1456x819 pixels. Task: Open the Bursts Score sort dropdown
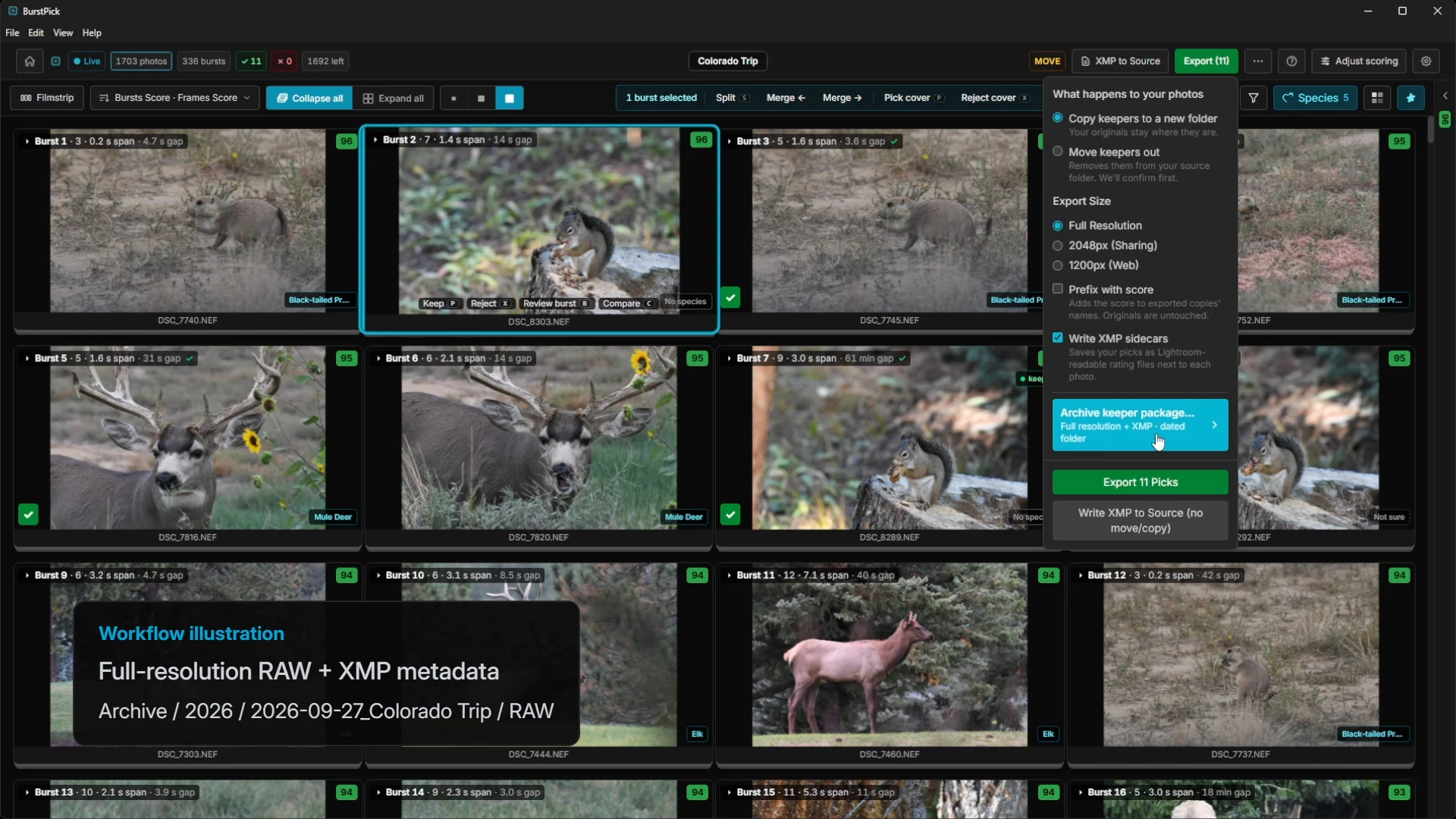pyautogui.click(x=174, y=98)
